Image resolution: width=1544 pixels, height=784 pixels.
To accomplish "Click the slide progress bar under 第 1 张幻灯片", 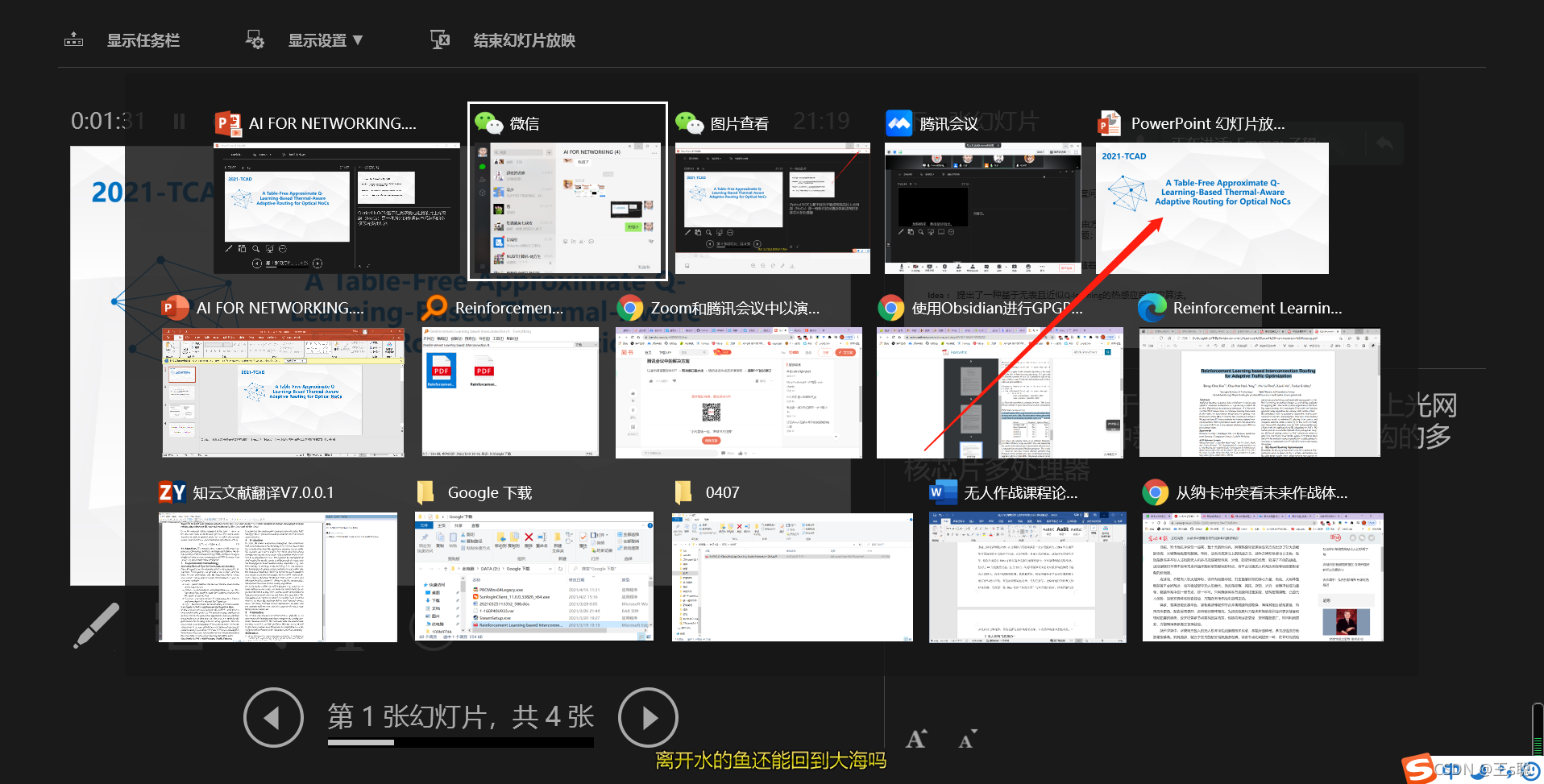I will click(459, 742).
